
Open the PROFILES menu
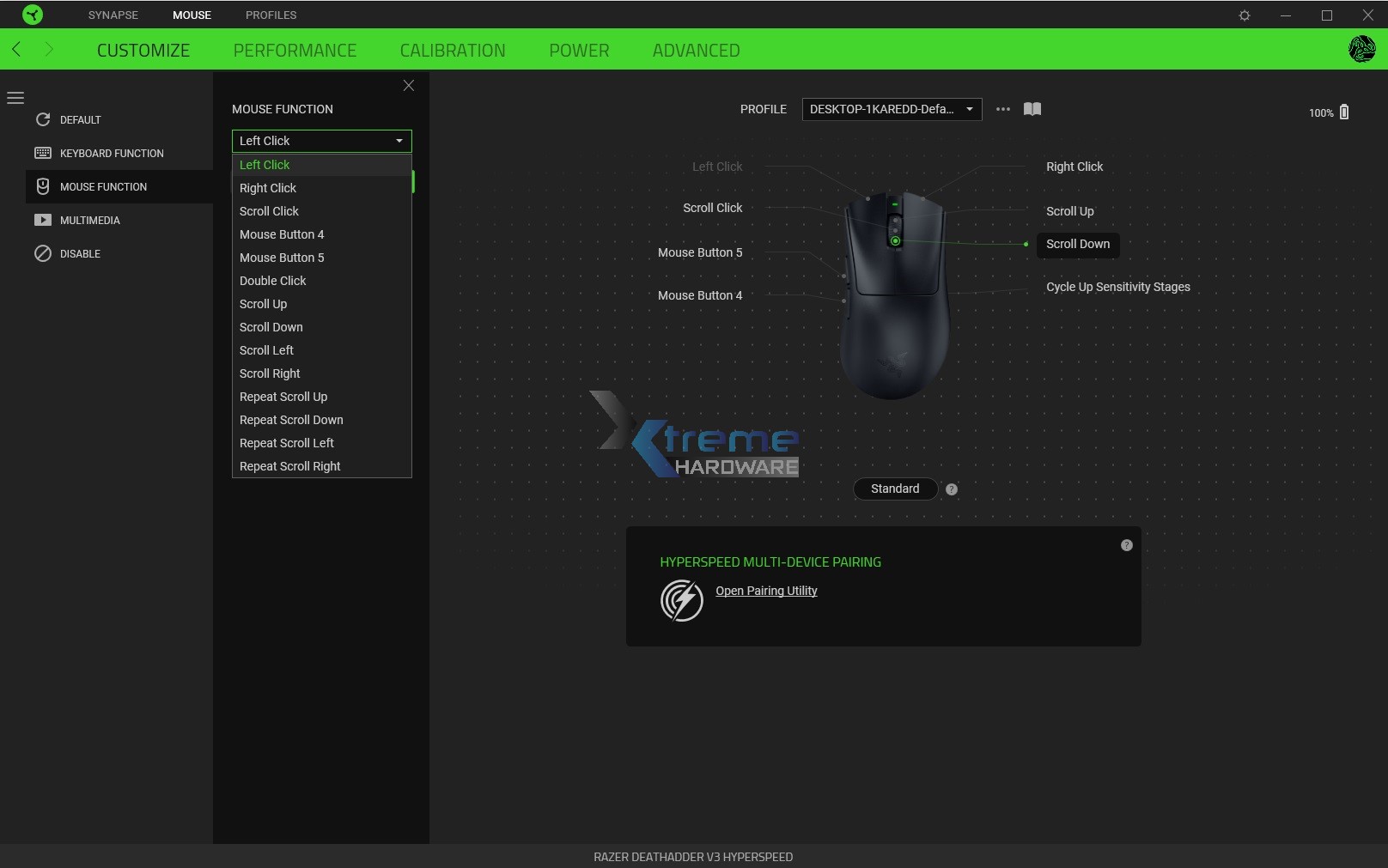[x=271, y=15]
